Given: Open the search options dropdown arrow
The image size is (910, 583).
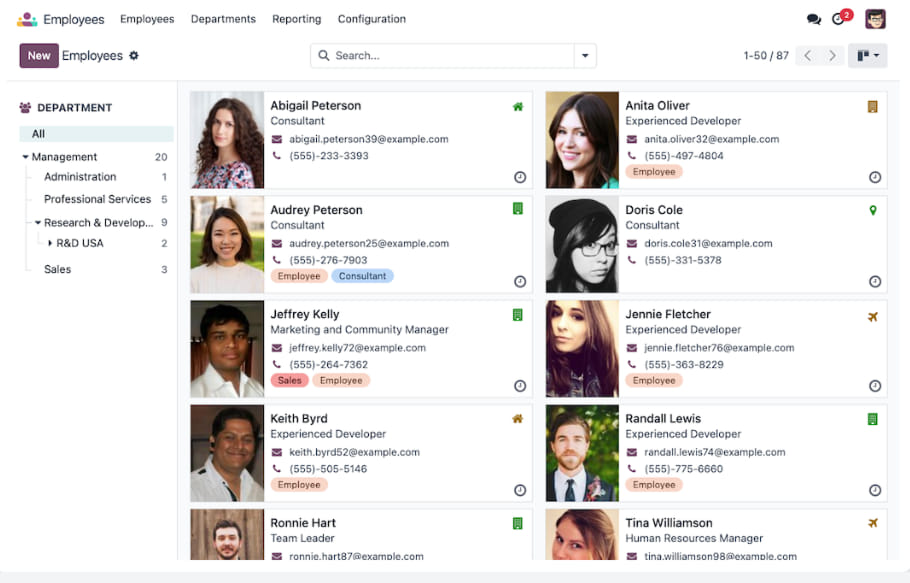Looking at the screenshot, I should [x=585, y=56].
